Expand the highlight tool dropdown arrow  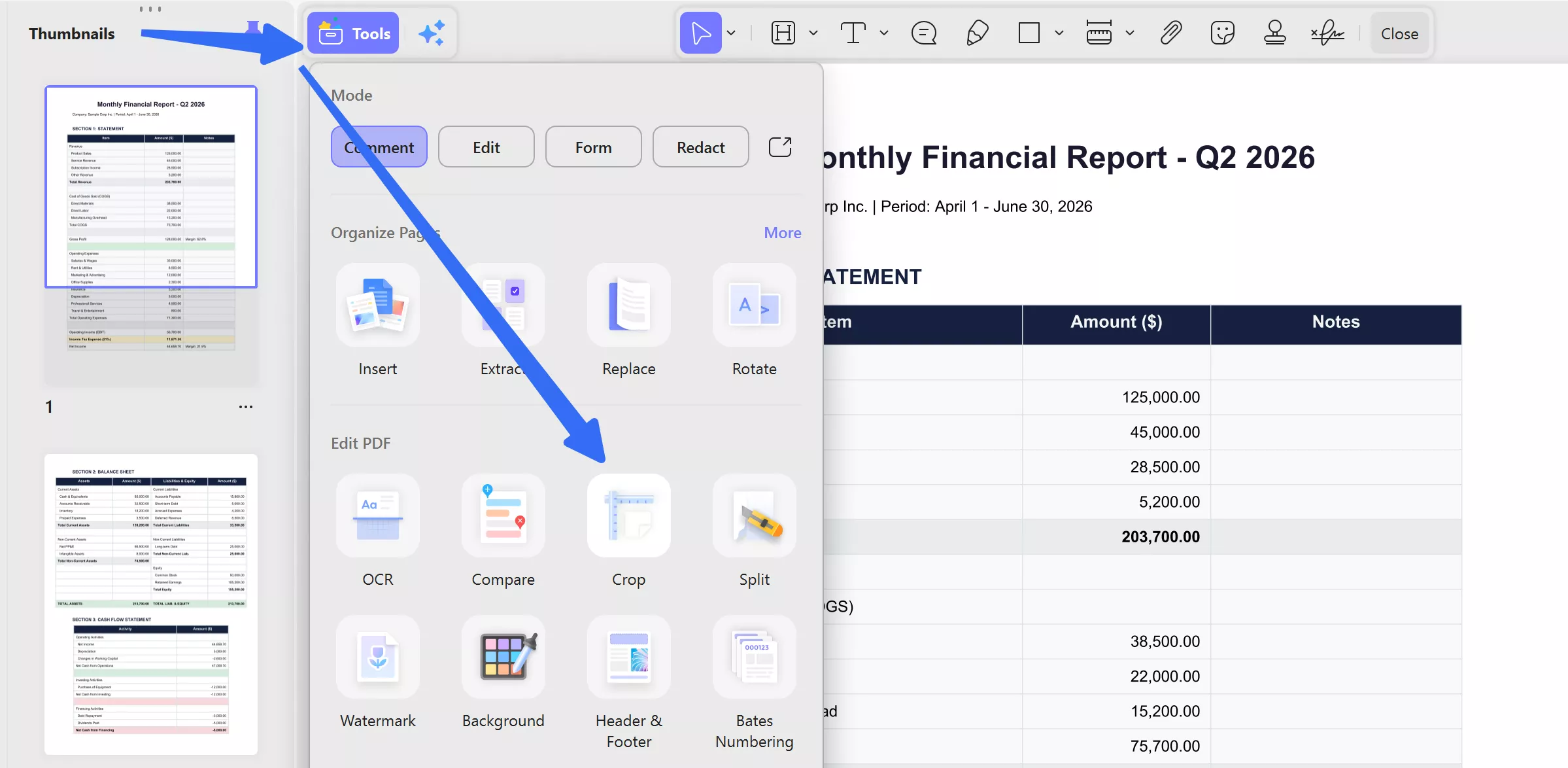tap(813, 33)
